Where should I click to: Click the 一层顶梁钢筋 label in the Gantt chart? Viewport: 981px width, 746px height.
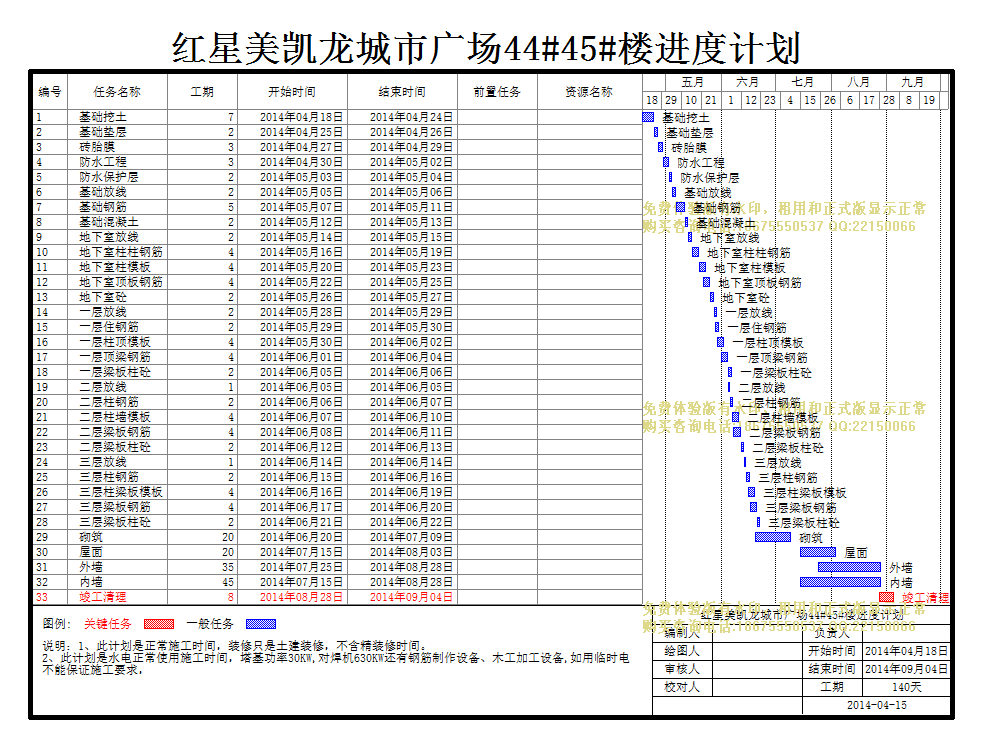coord(772,358)
